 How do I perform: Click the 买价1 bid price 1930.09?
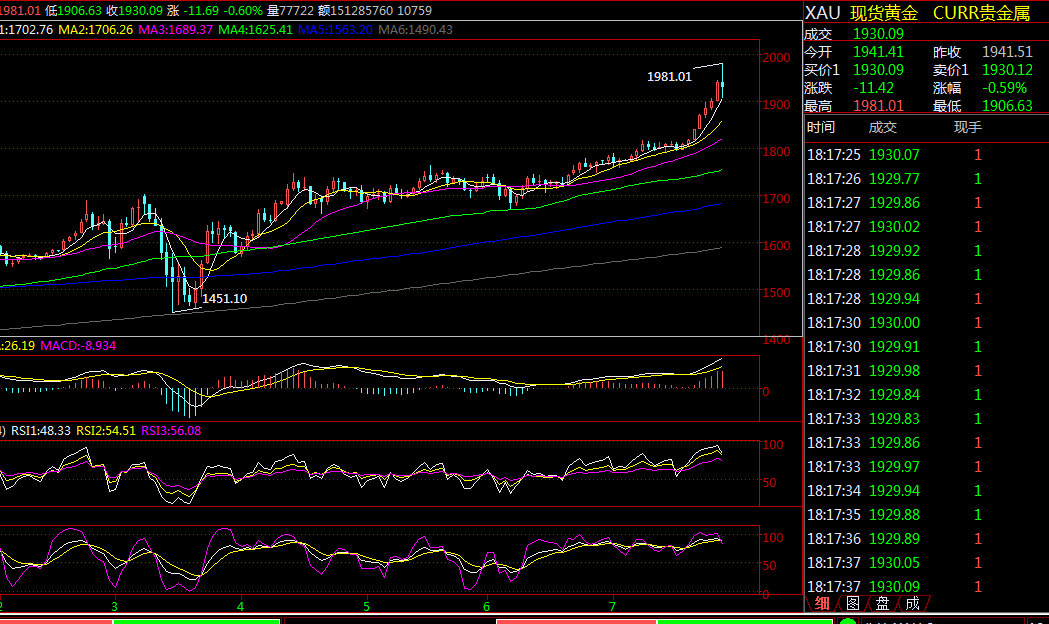(x=878, y=70)
